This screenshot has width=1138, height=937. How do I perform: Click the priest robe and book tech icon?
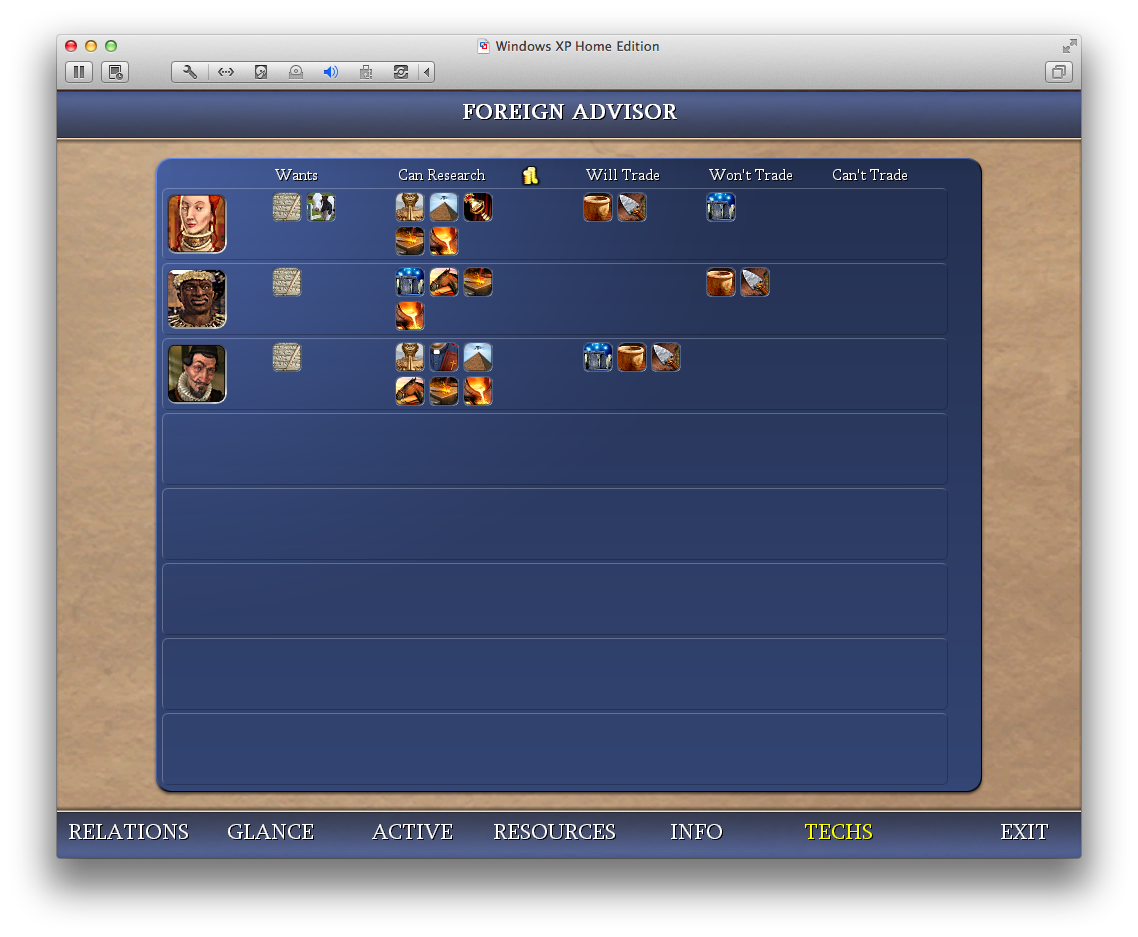pyautogui.click(x=444, y=357)
